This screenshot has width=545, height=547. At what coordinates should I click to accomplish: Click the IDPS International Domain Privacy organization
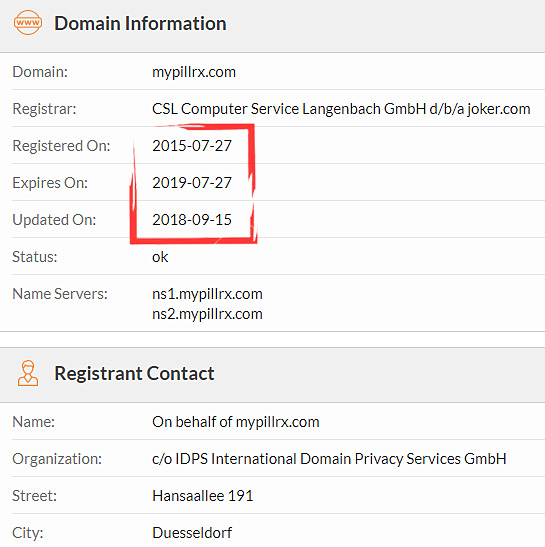[329, 459]
